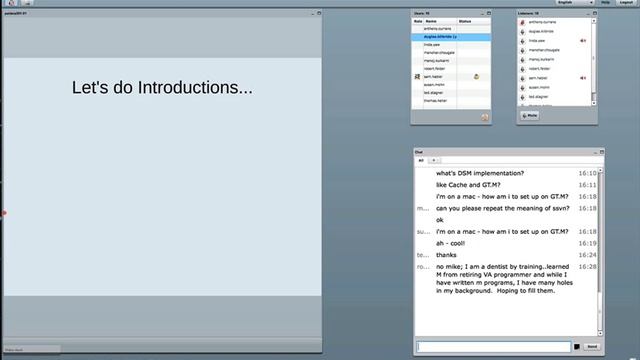Screen dimensions: 640x360
Task: Maximize the Listeners window
Action: pos(595,13)
